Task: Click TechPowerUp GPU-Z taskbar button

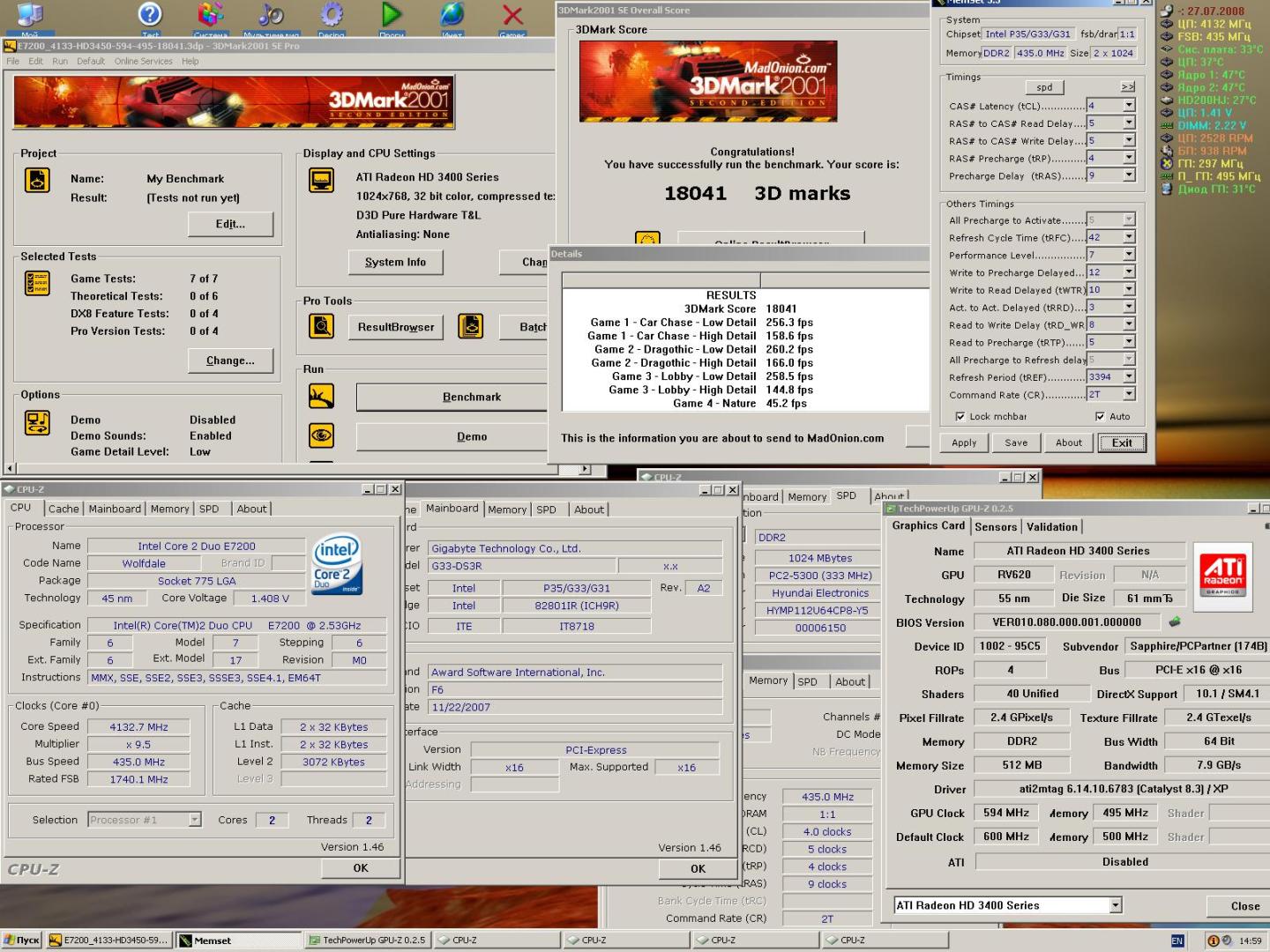Action: pos(368,941)
